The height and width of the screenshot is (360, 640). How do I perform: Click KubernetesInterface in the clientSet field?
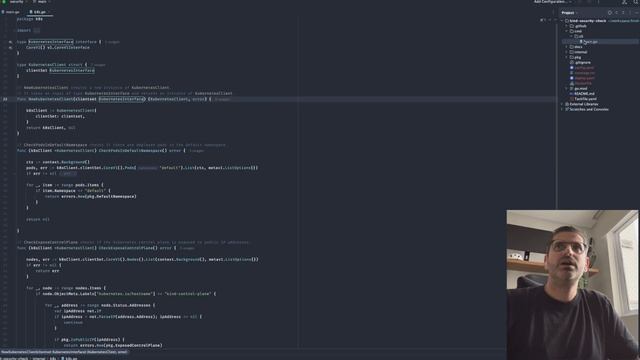72,70
